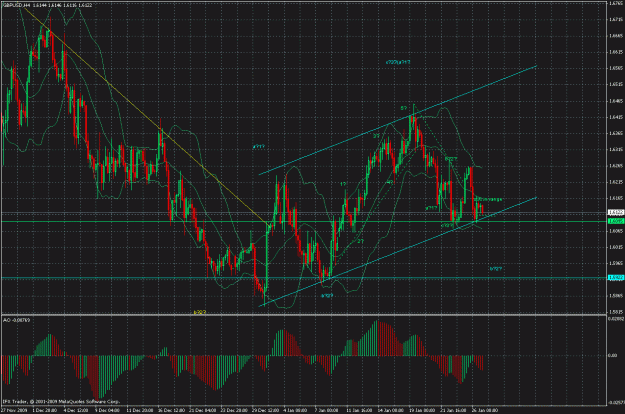Viewport: 625px width, 414px height.
Task: Click the yellow wave label at the chart bottom
Action: click(200, 312)
